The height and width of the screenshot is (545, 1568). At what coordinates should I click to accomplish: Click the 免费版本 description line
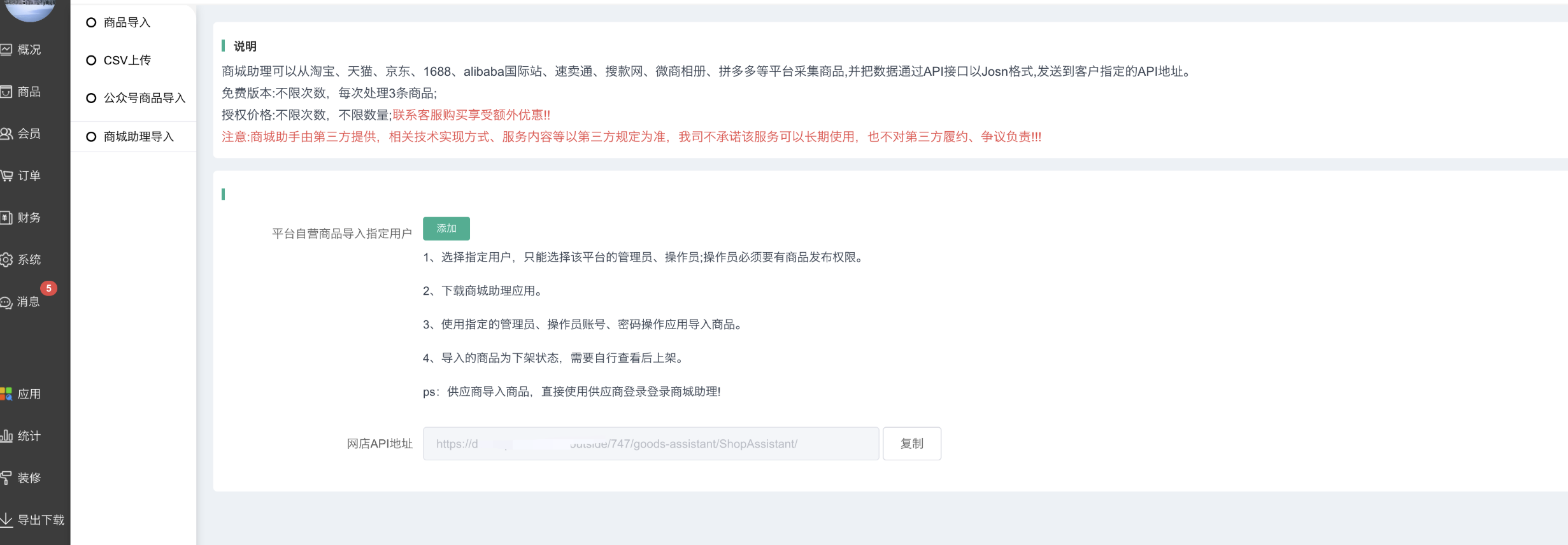point(329,94)
